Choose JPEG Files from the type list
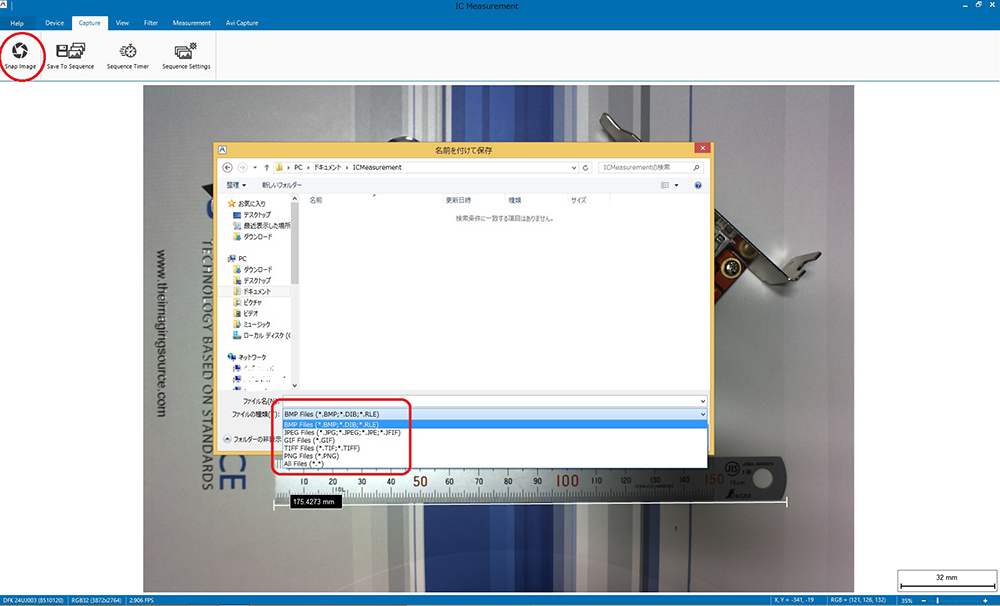This screenshot has height=606, width=1000. click(495, 432)
